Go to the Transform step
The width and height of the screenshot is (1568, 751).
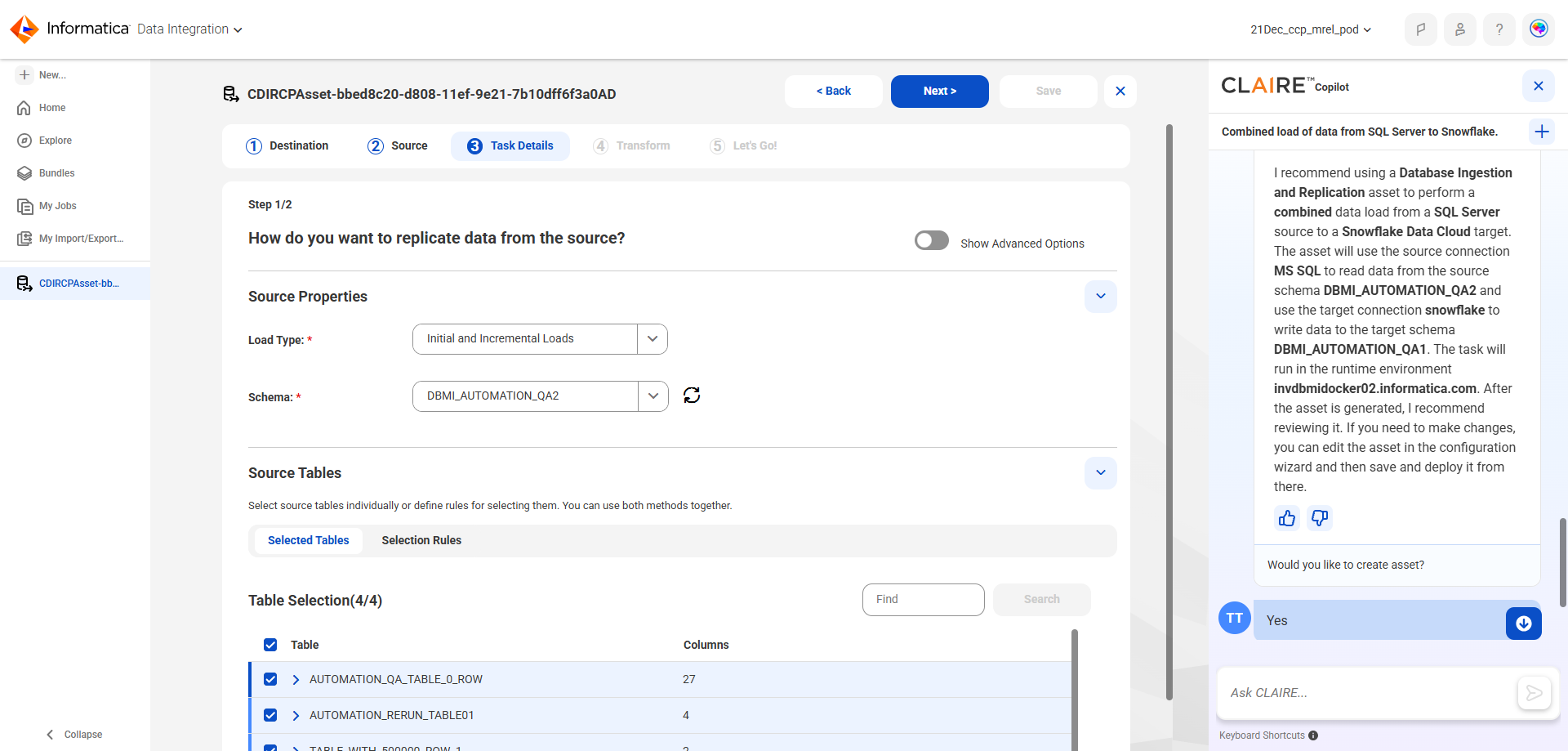tap(632, 146)
